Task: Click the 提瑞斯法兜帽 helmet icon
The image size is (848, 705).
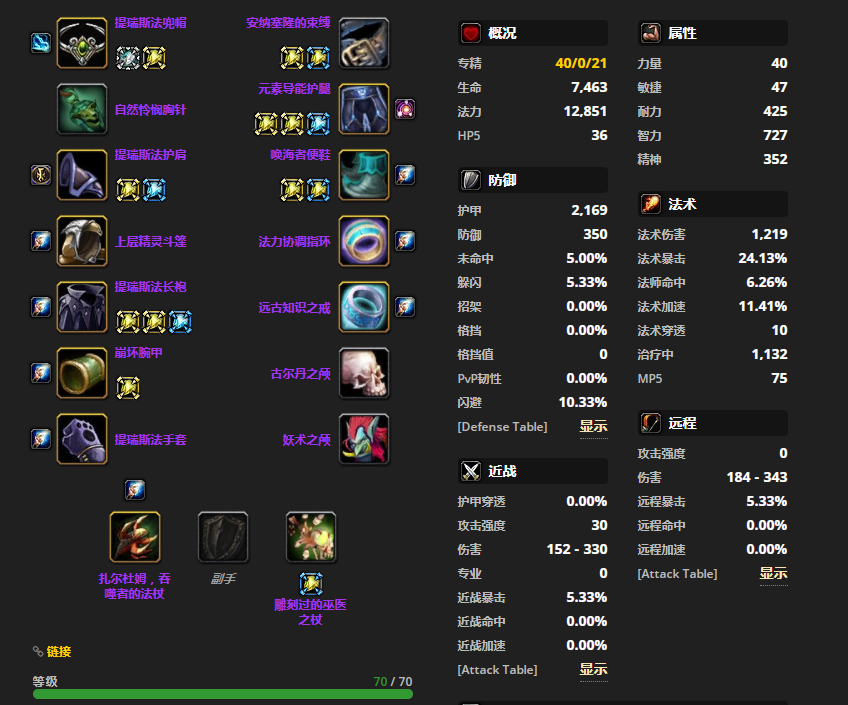Action: click(x=82, y=43)
